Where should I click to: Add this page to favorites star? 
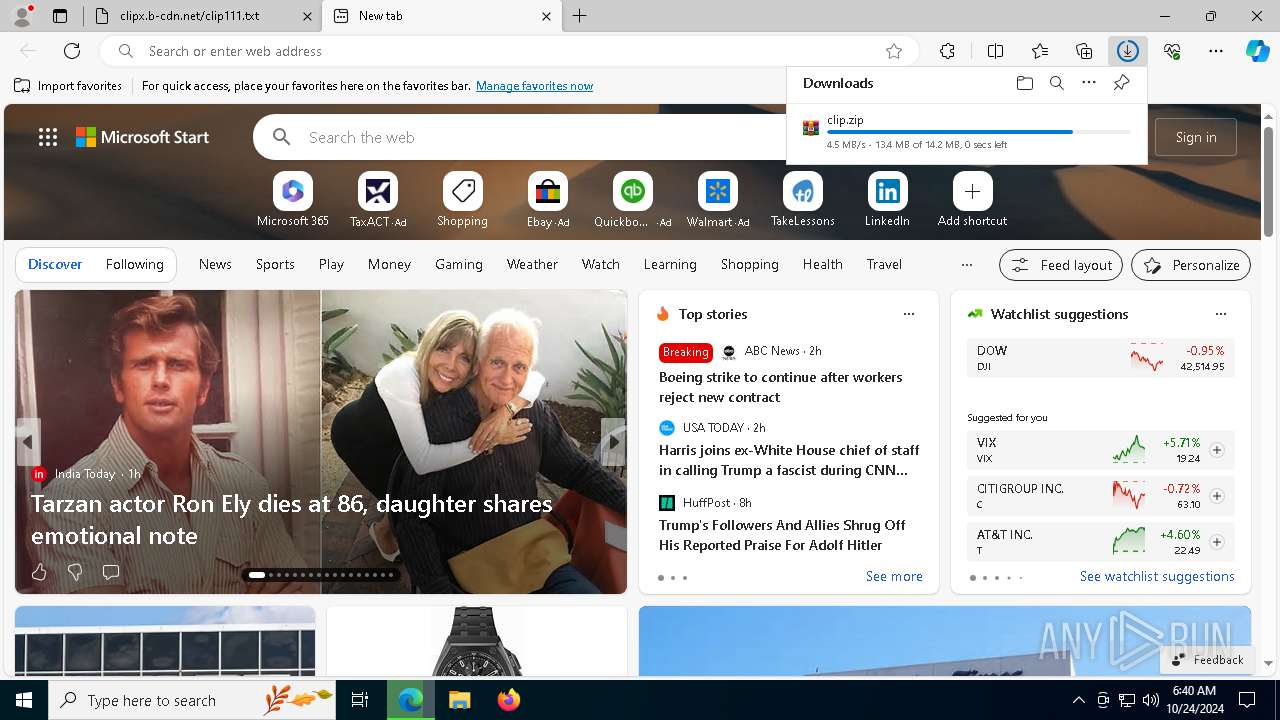tap(894, 51)
